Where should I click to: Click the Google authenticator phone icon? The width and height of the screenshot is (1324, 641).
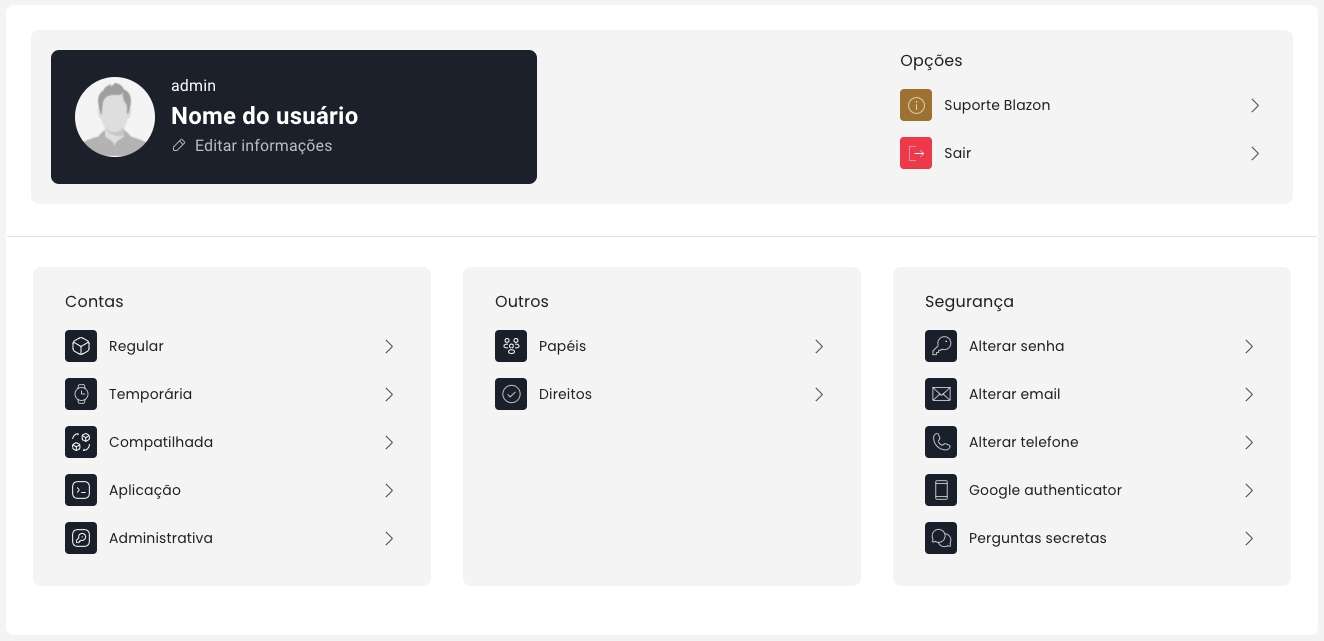tap(941, 490)
